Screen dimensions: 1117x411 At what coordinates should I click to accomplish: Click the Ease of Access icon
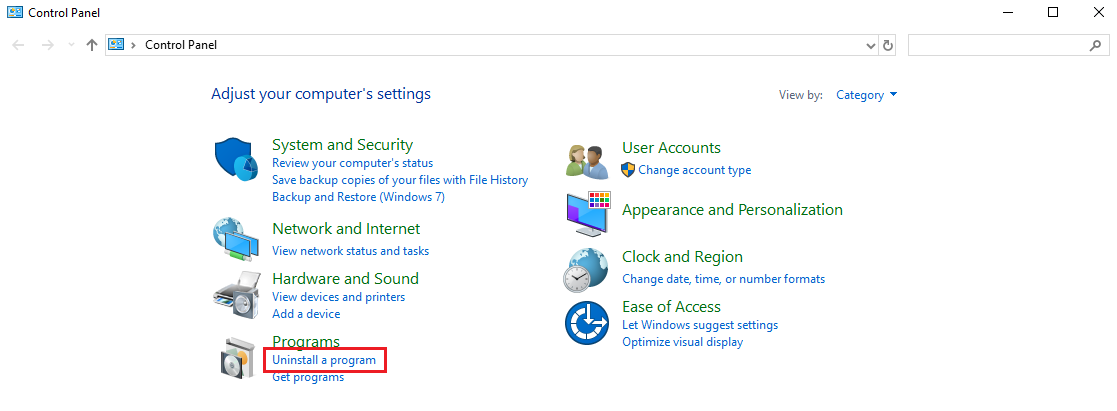tap(587, 323)
